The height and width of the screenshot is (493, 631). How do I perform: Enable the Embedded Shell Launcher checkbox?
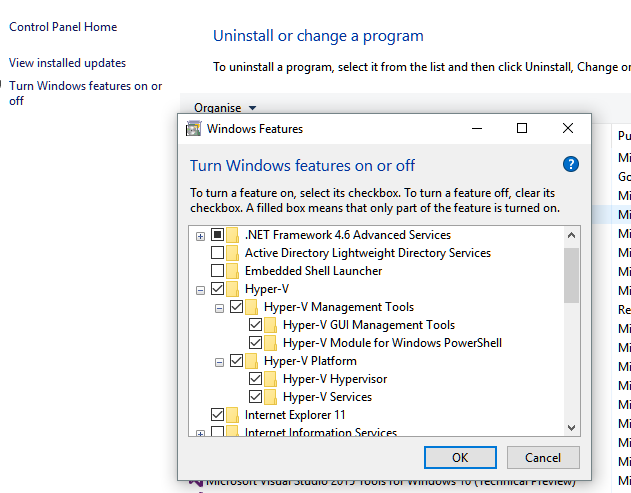pos(217,270)
